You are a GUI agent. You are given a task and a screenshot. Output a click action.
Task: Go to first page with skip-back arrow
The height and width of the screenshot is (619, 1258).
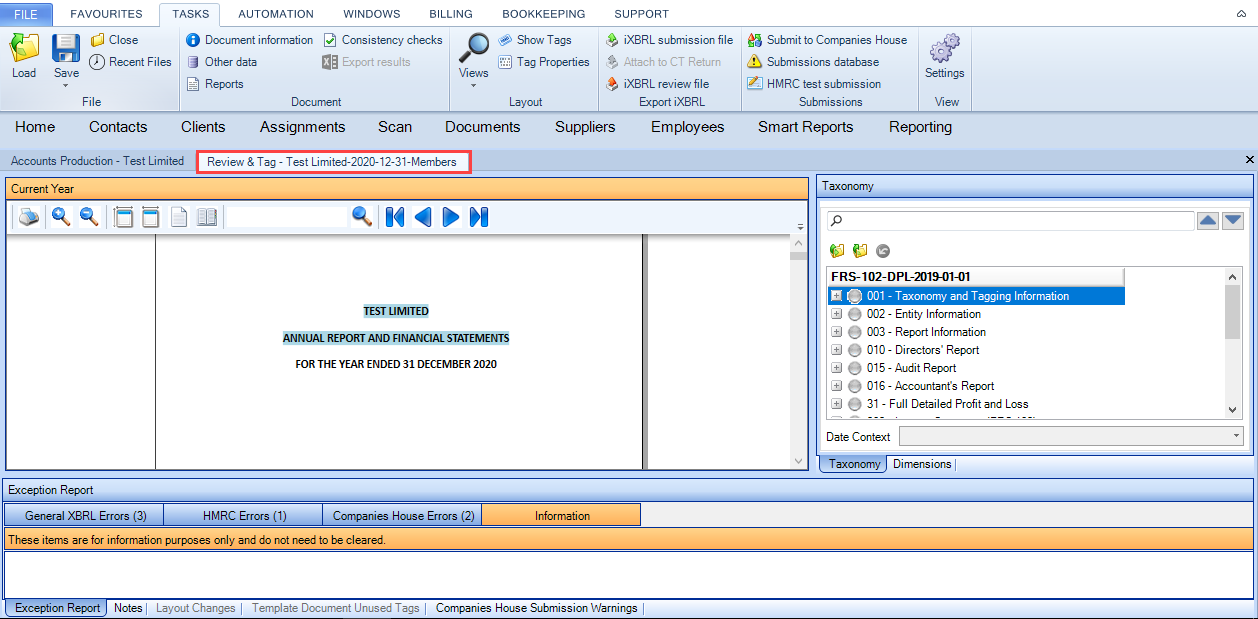click(x=395, y=217)
